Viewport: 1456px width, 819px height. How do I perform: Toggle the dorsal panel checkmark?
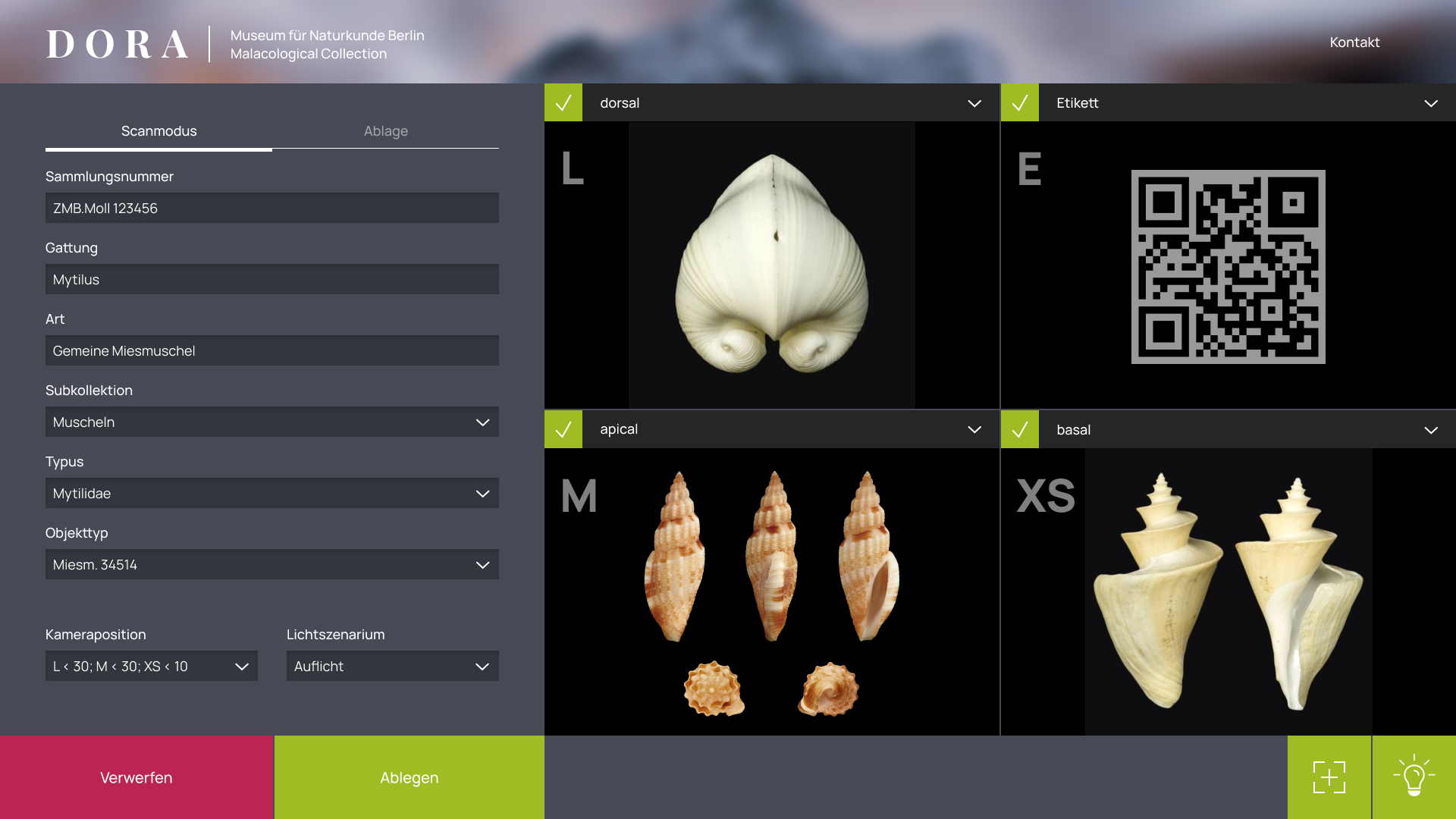tap(563, 102)
